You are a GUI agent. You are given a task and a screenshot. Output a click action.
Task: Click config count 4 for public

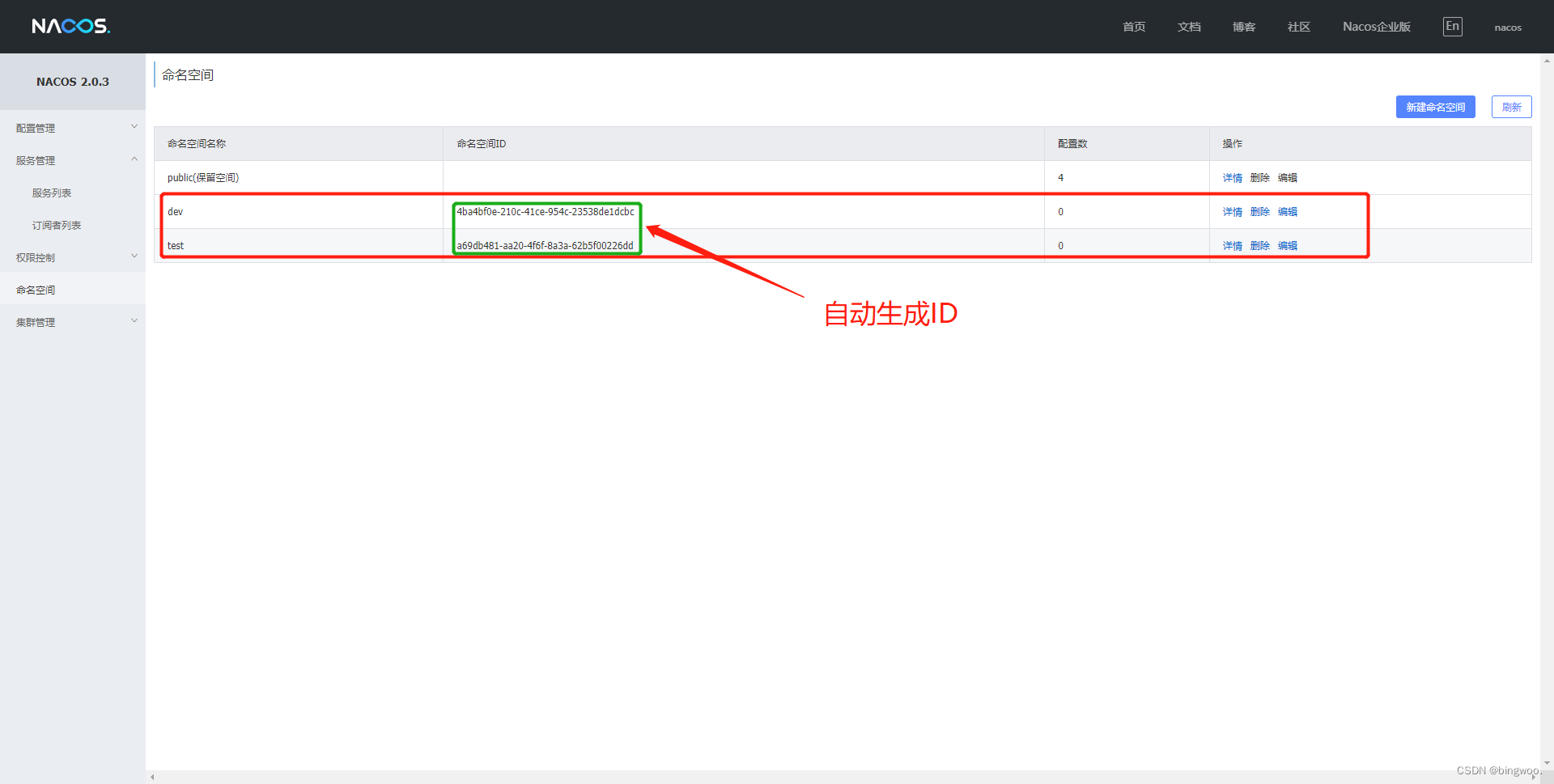[1061, 178]
